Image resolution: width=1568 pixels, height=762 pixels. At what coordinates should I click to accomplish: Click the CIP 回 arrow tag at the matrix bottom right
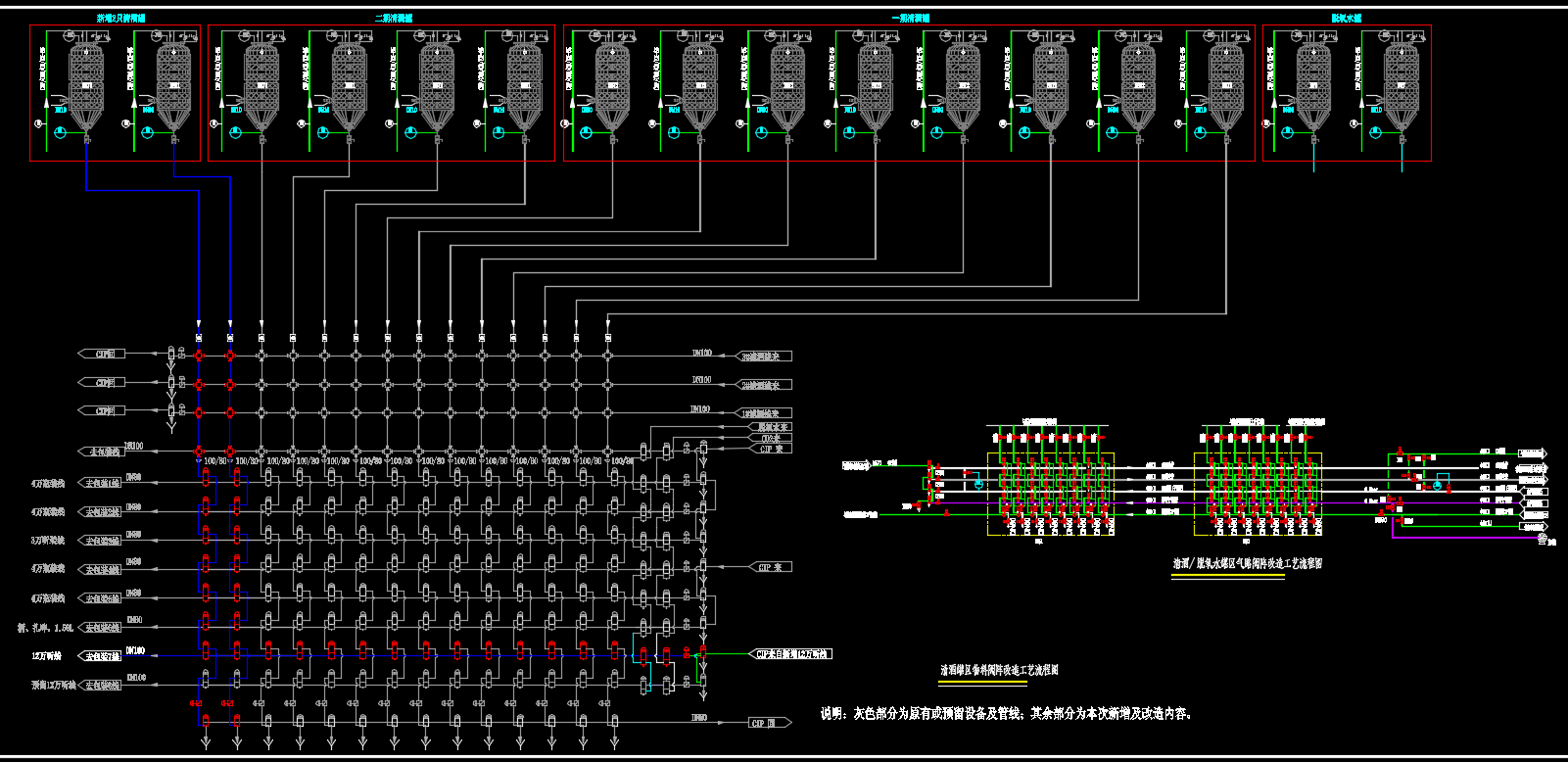769,723
